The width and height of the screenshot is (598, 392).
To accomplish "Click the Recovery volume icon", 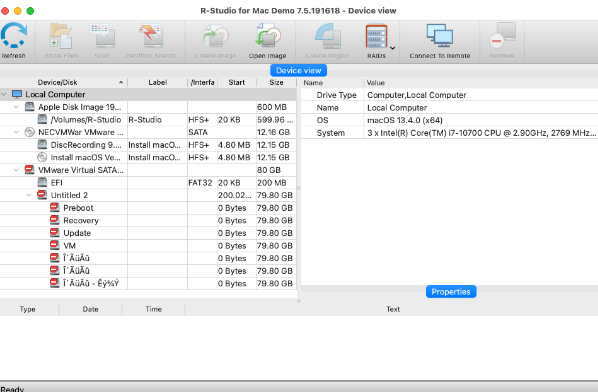I will tap(55, 220).
